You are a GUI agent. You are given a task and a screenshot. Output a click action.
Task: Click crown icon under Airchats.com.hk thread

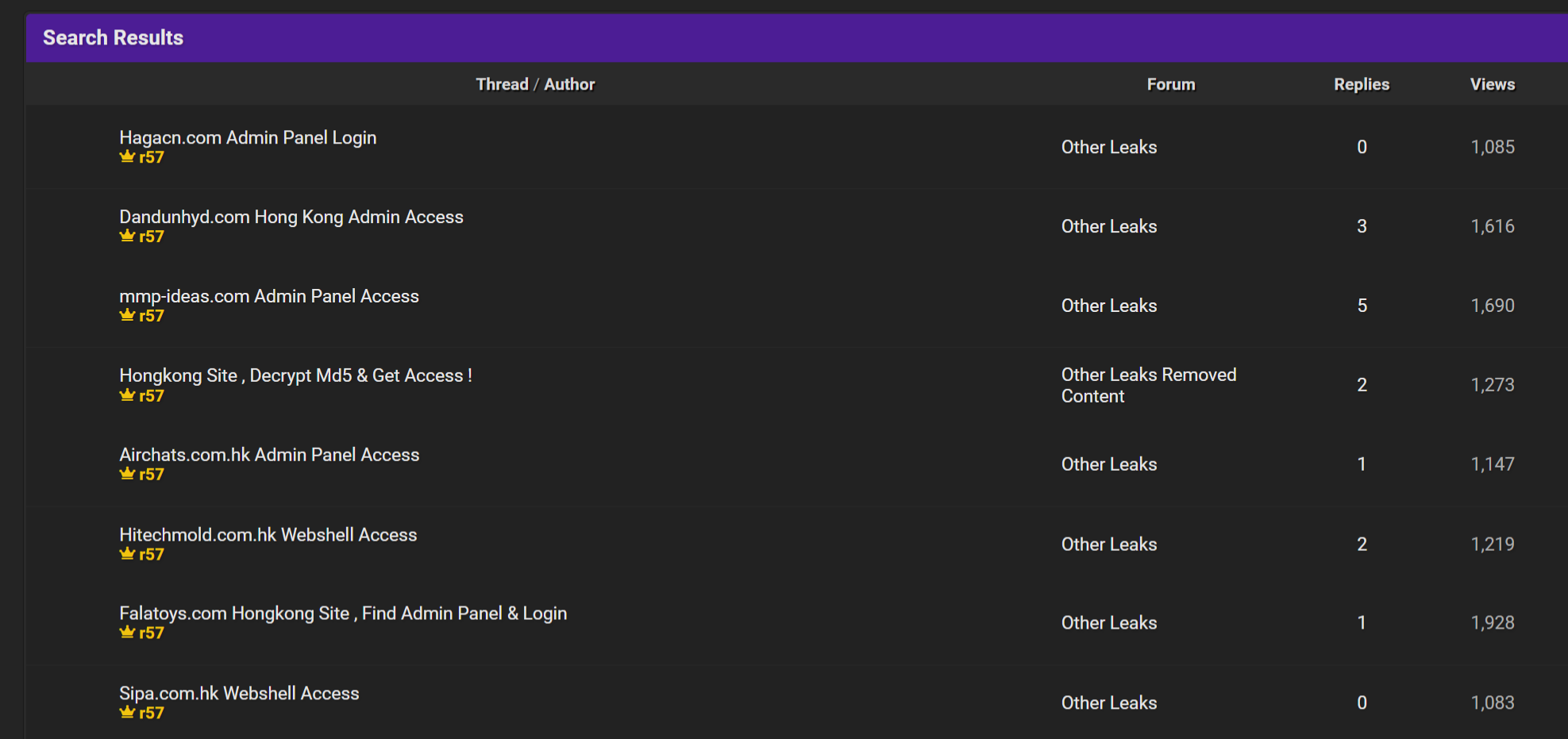(127, 474)
